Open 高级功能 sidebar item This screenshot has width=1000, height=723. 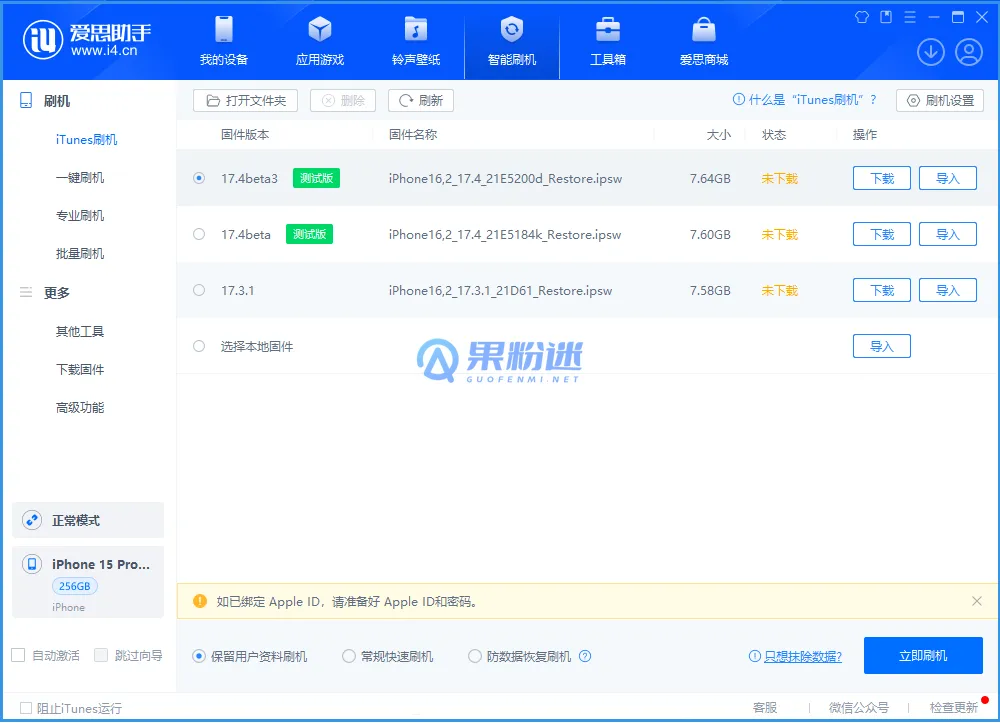point(80,407)
